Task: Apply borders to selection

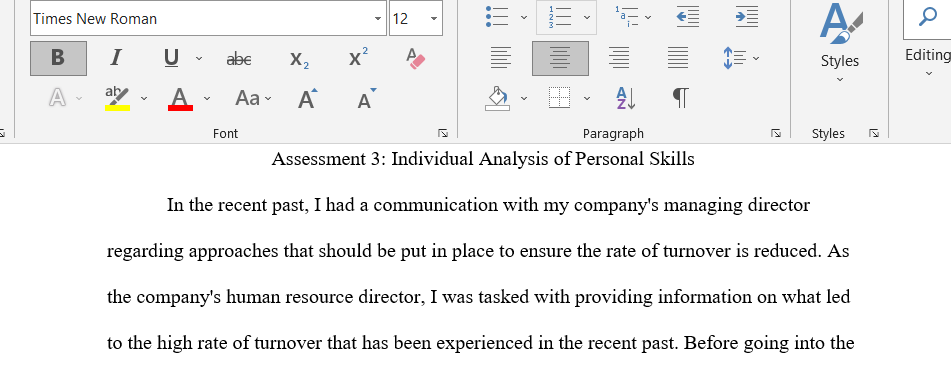Action: coord(560,98)
